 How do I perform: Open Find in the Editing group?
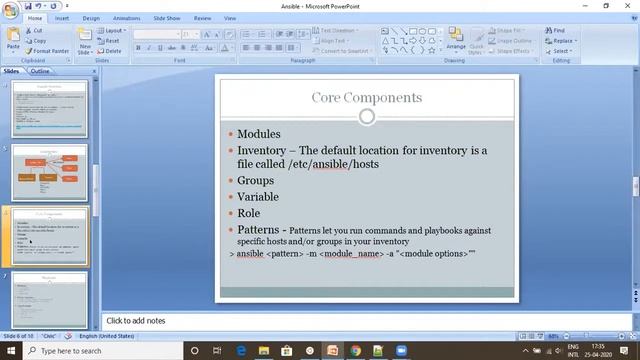[555, 31]
